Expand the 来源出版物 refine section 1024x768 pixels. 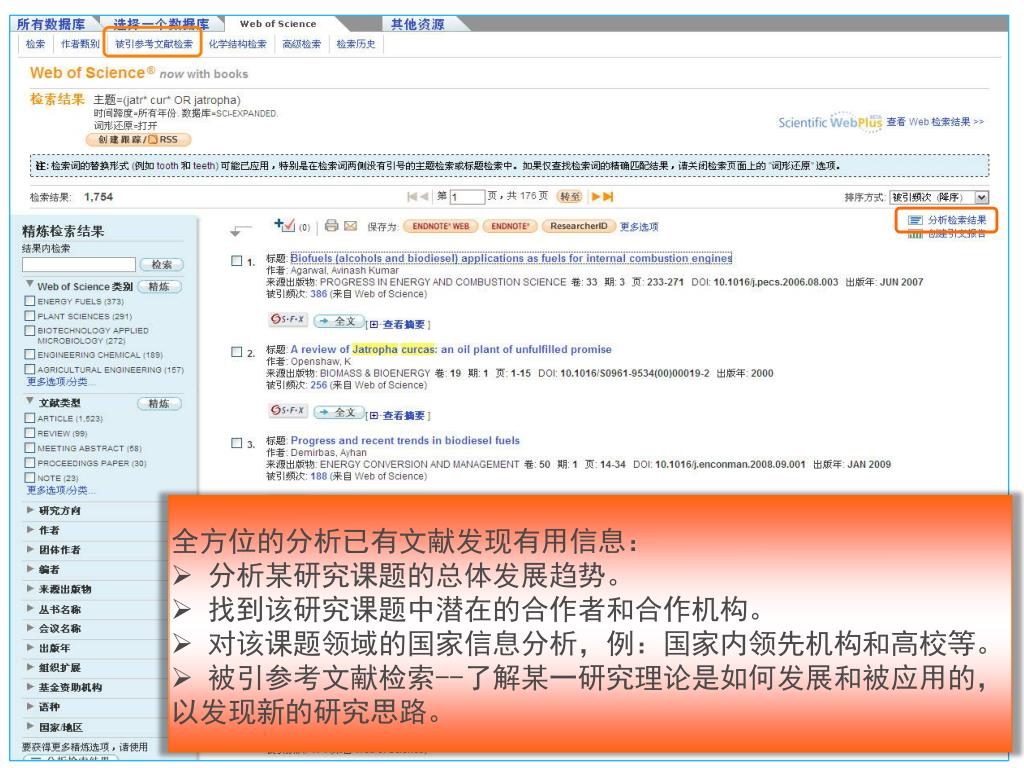tap(30, 588)
